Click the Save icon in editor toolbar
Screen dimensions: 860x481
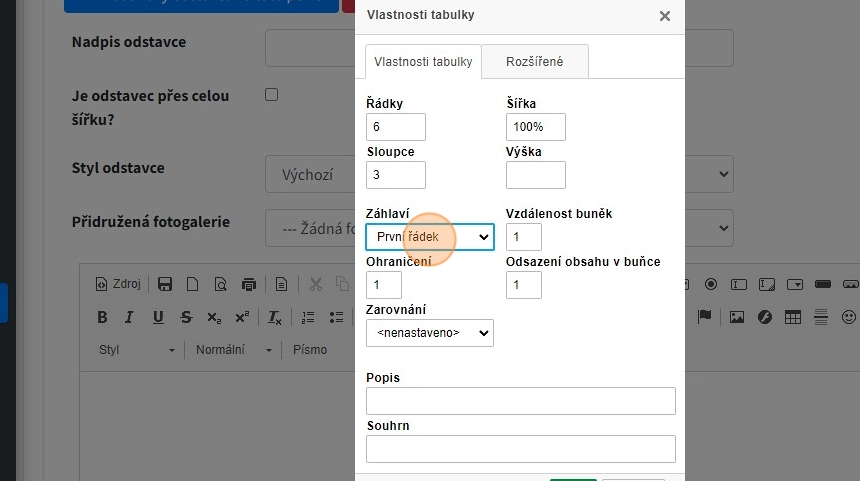[166, 284]
